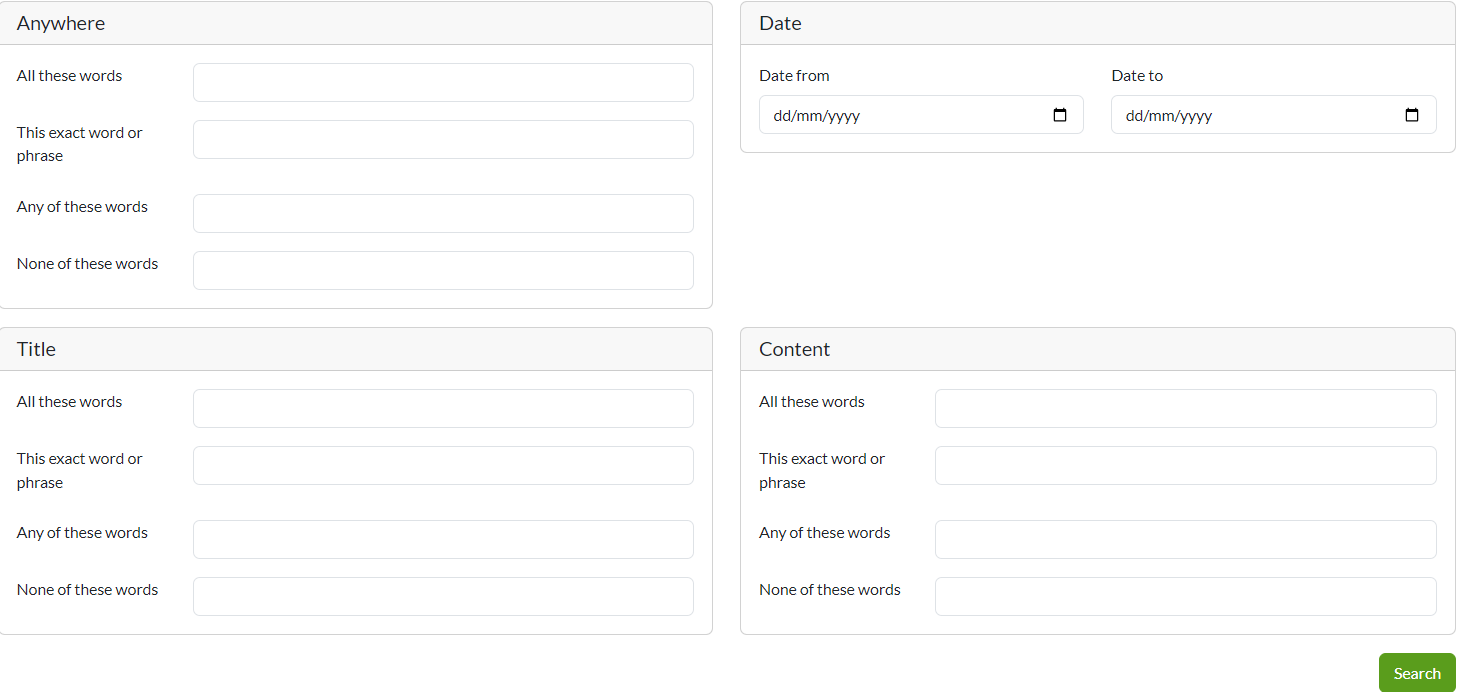Select Content 'Any of these words' field
Viewport: 1457px width, 692px height.
tap(1185, 539)
